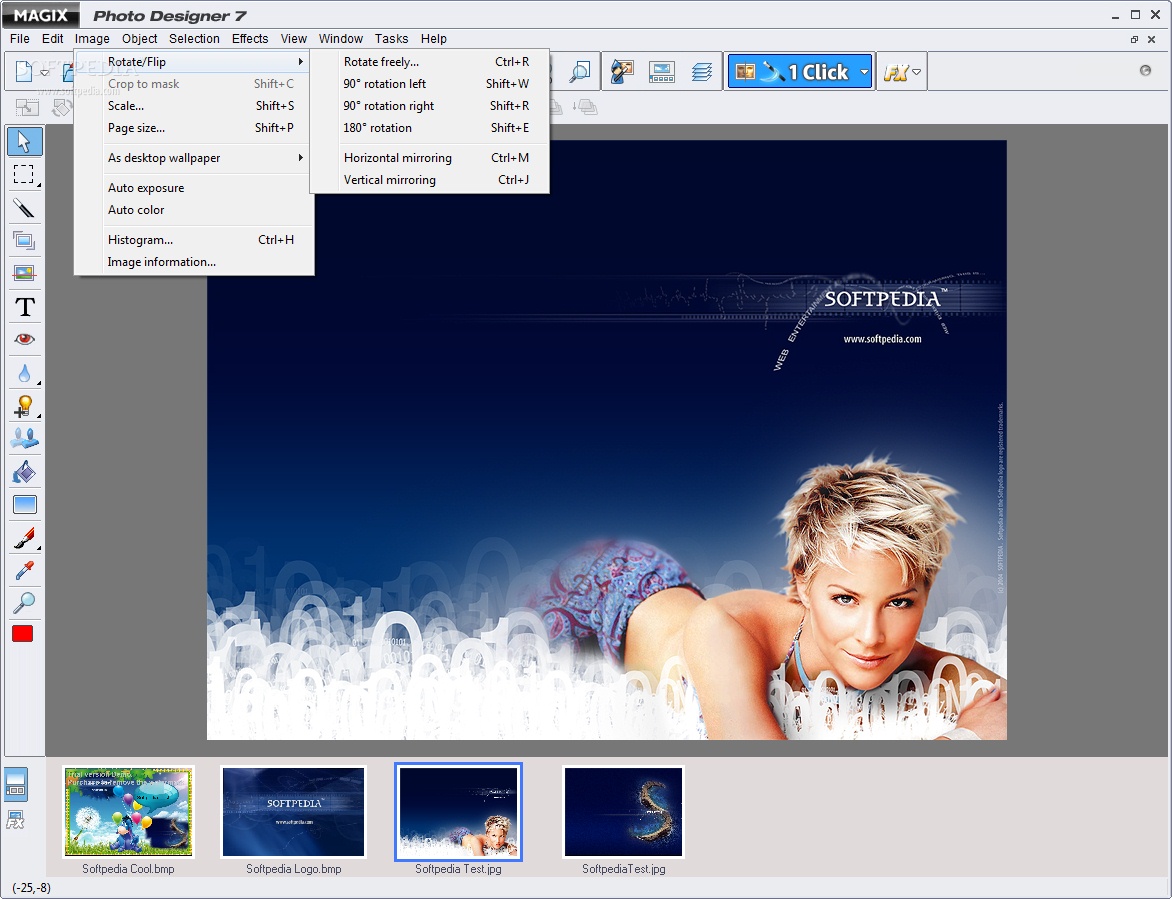This screenshot has width=1172, height=899.
Task: Select the paintbrush tool
Action: pyautogui.click(x=24, y=538)
